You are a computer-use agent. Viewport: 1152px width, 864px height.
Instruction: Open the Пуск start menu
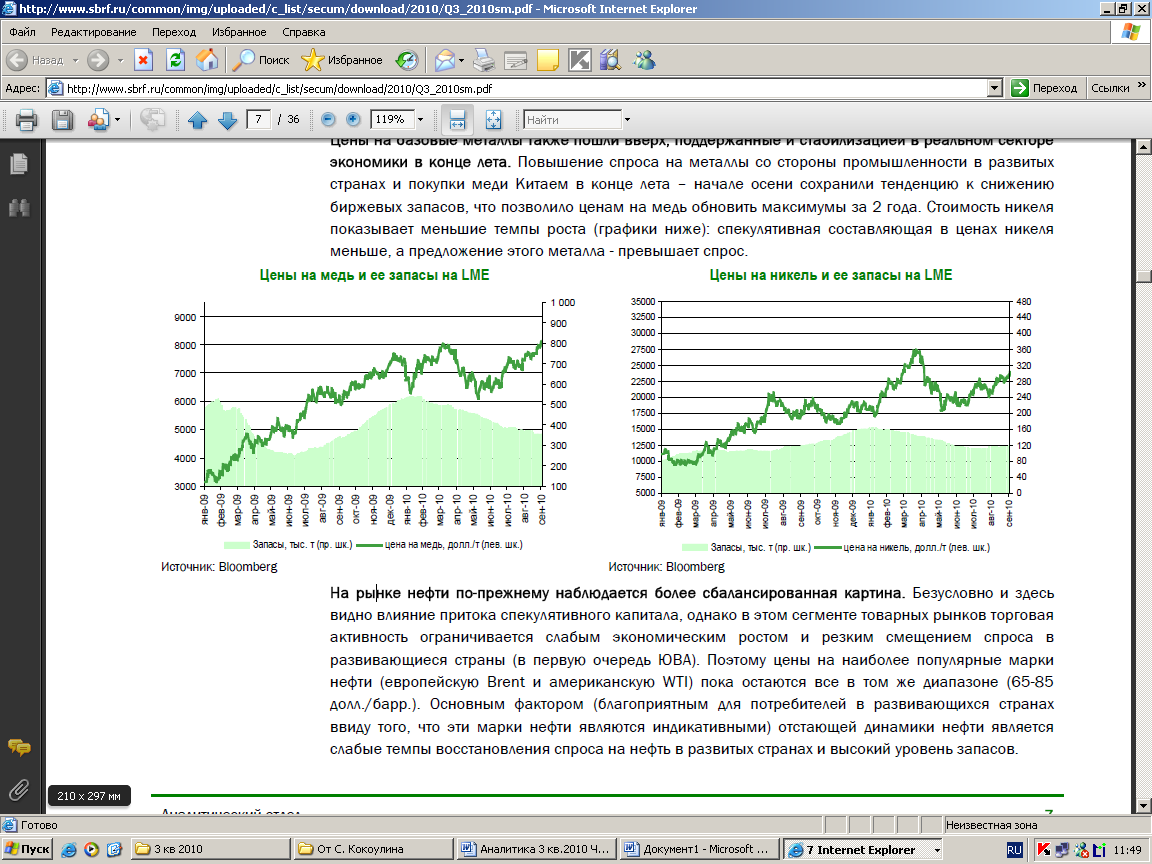27,849
